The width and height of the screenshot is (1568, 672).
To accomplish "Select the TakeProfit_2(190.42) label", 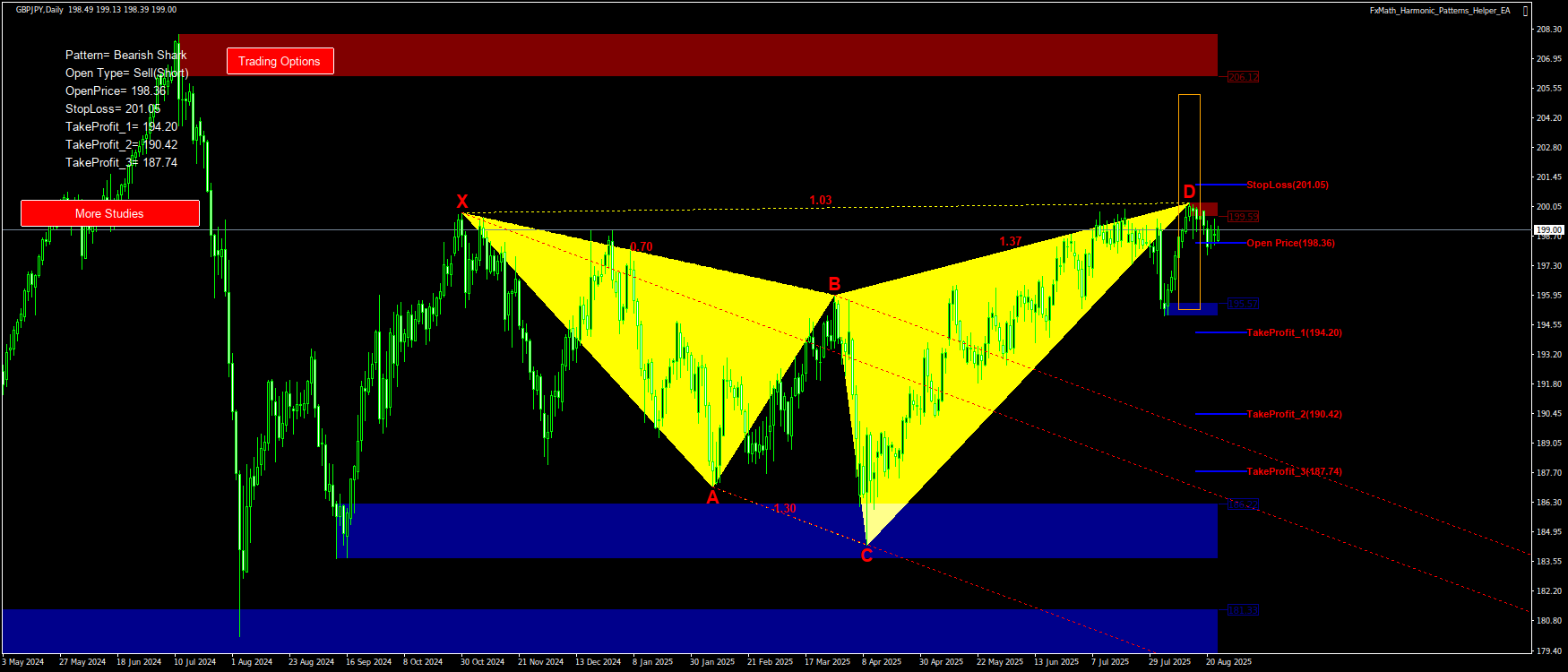I will 1294,414.
